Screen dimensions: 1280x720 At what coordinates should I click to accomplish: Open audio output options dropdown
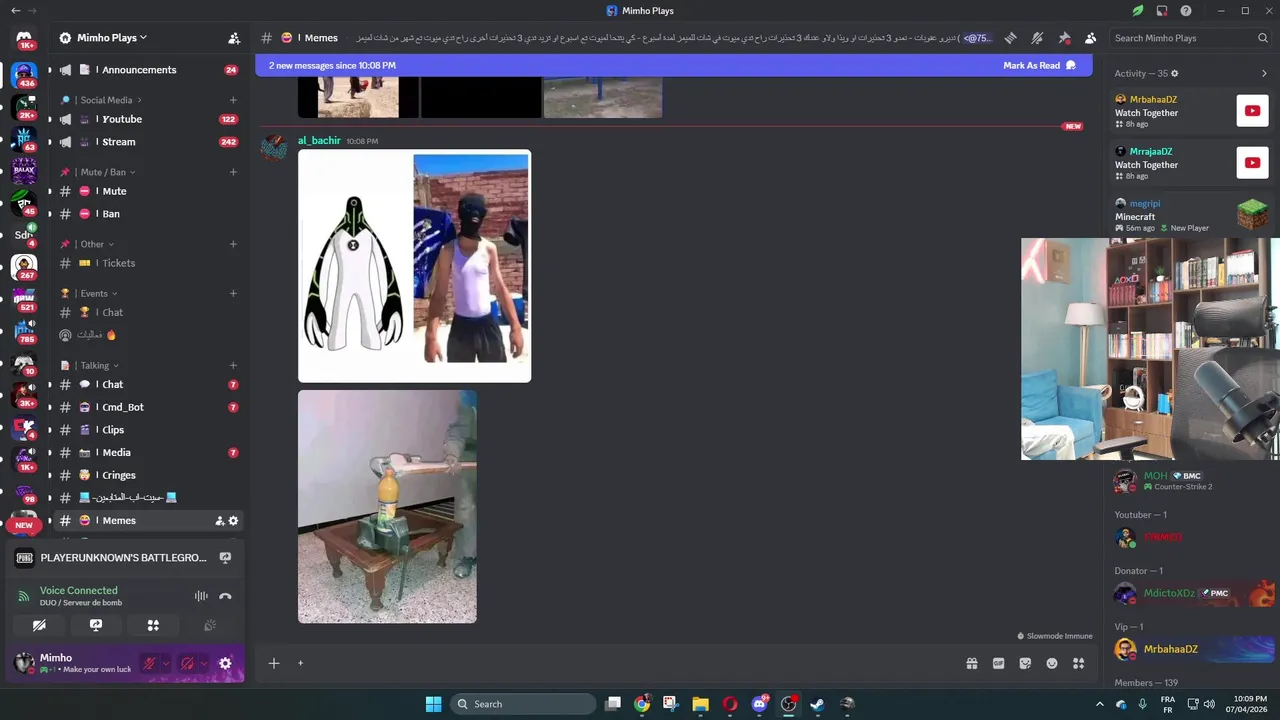[204, 663]
